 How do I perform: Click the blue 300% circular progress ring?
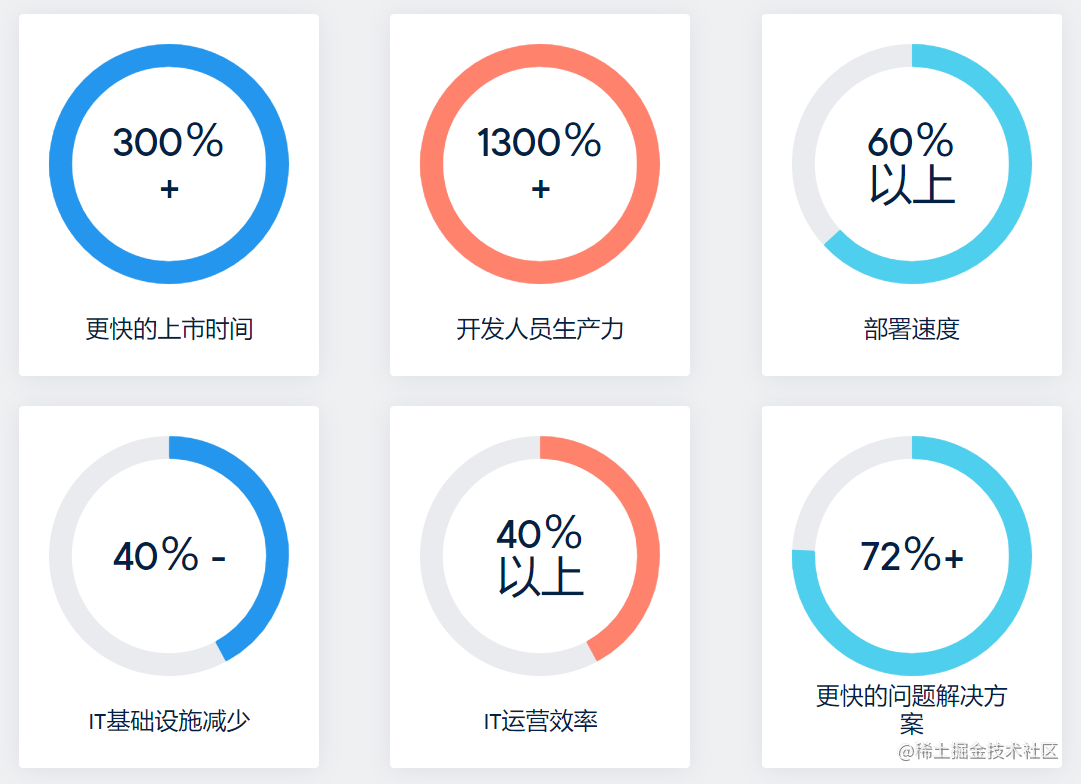pos(169,163)
